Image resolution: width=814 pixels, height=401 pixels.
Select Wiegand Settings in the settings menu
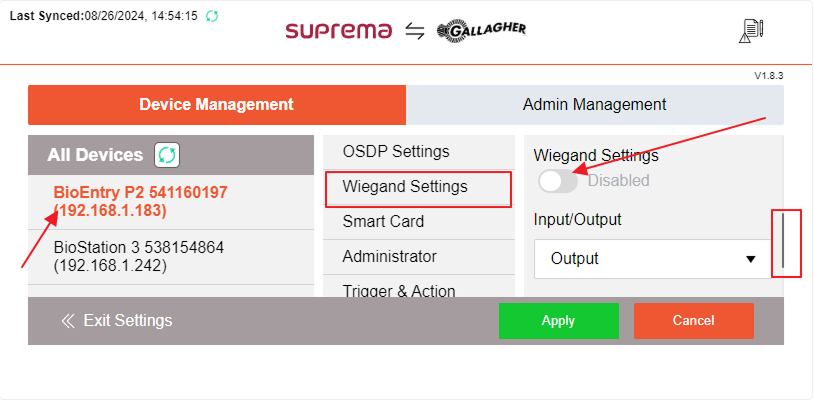tap(405, 187)
